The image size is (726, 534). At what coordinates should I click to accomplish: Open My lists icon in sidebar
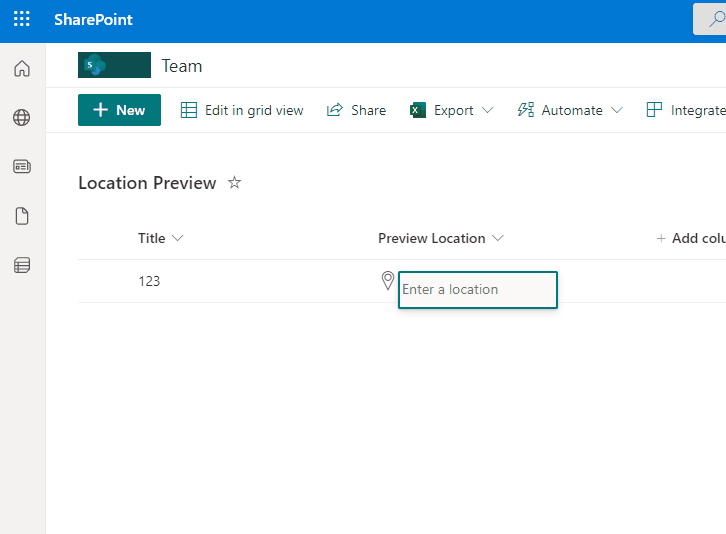(x=22, y=265)
